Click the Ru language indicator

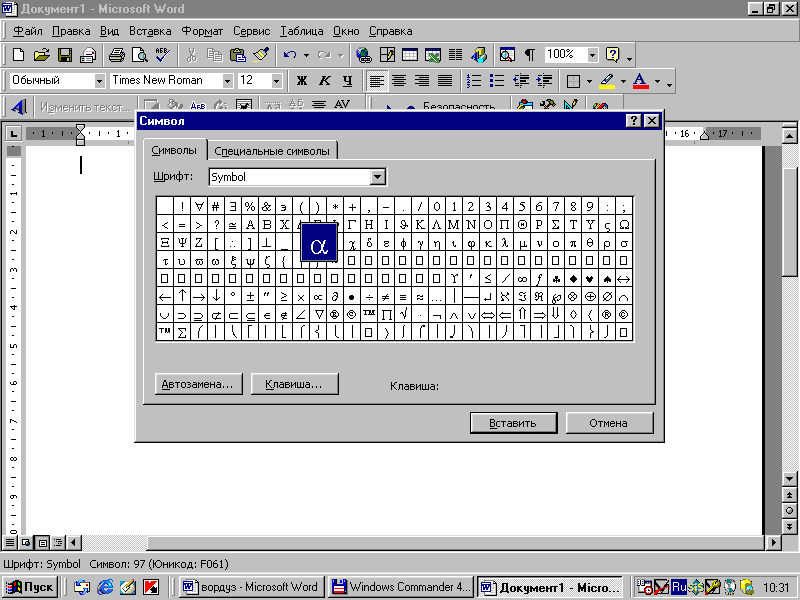pos(679,587)
